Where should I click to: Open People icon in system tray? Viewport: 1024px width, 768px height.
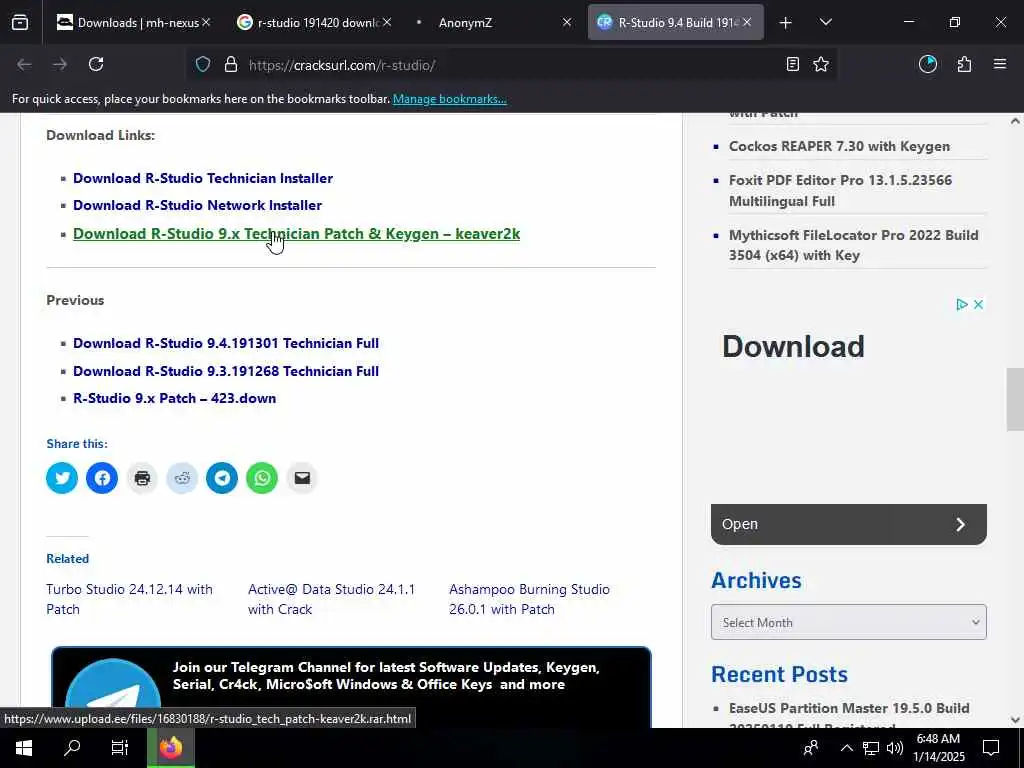point(810,748)
